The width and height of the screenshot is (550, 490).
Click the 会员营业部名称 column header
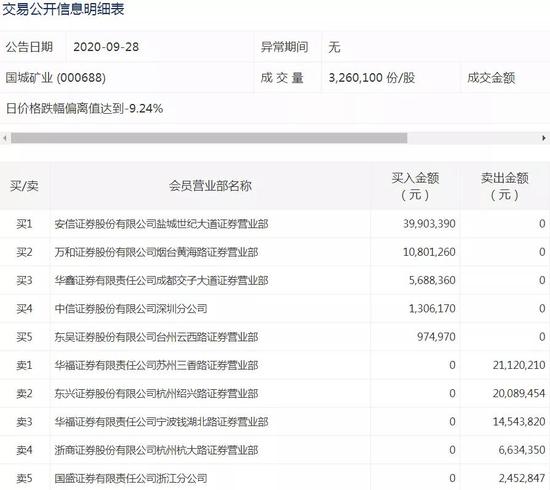click(x=210, y=186)
